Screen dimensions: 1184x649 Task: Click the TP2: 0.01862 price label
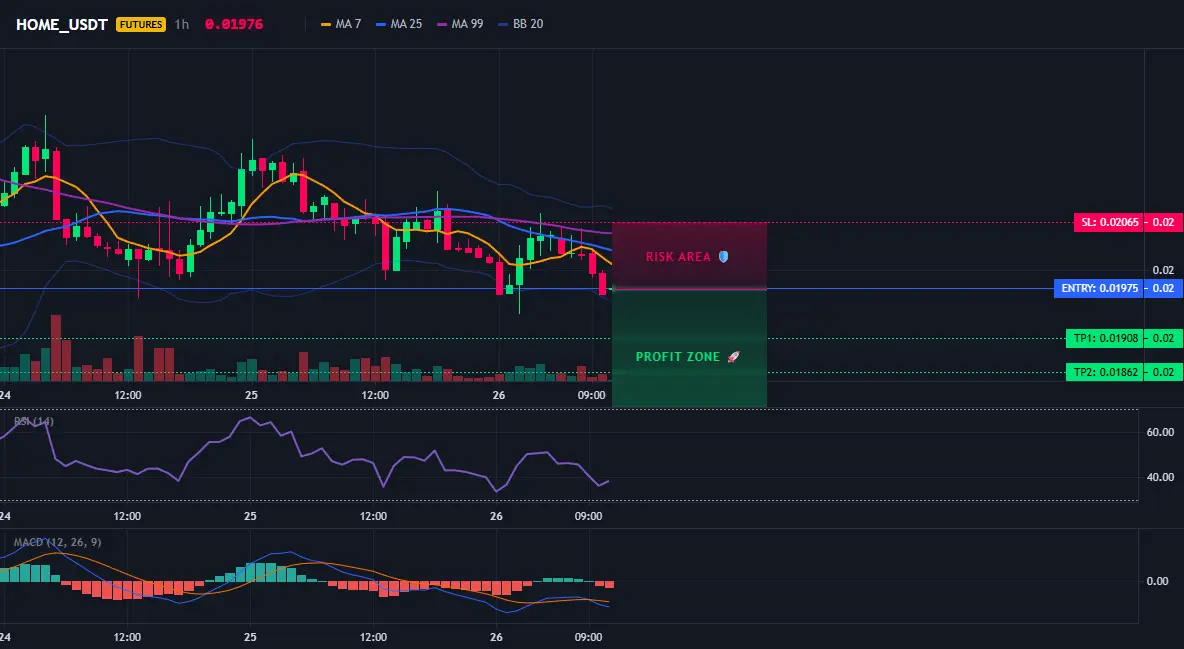[1104, 372]
